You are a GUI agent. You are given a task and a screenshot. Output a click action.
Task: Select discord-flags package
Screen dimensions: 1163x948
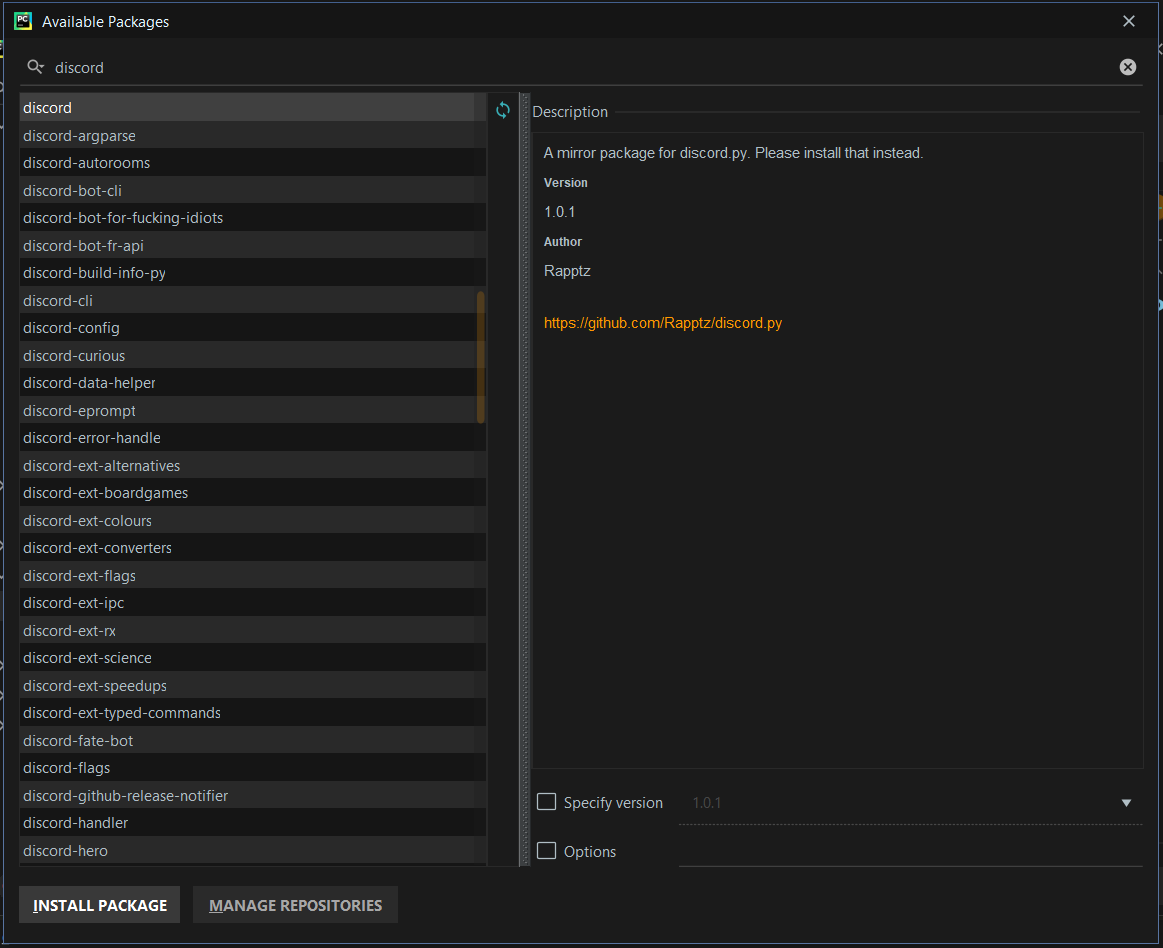pos(252,768)
